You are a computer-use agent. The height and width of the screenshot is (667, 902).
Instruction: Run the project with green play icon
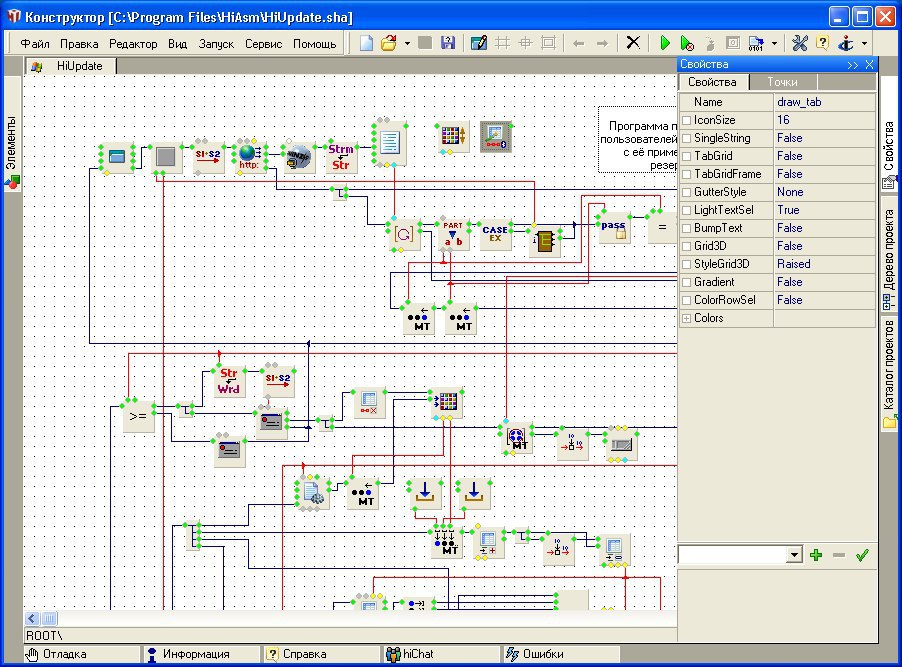point(665,43)
